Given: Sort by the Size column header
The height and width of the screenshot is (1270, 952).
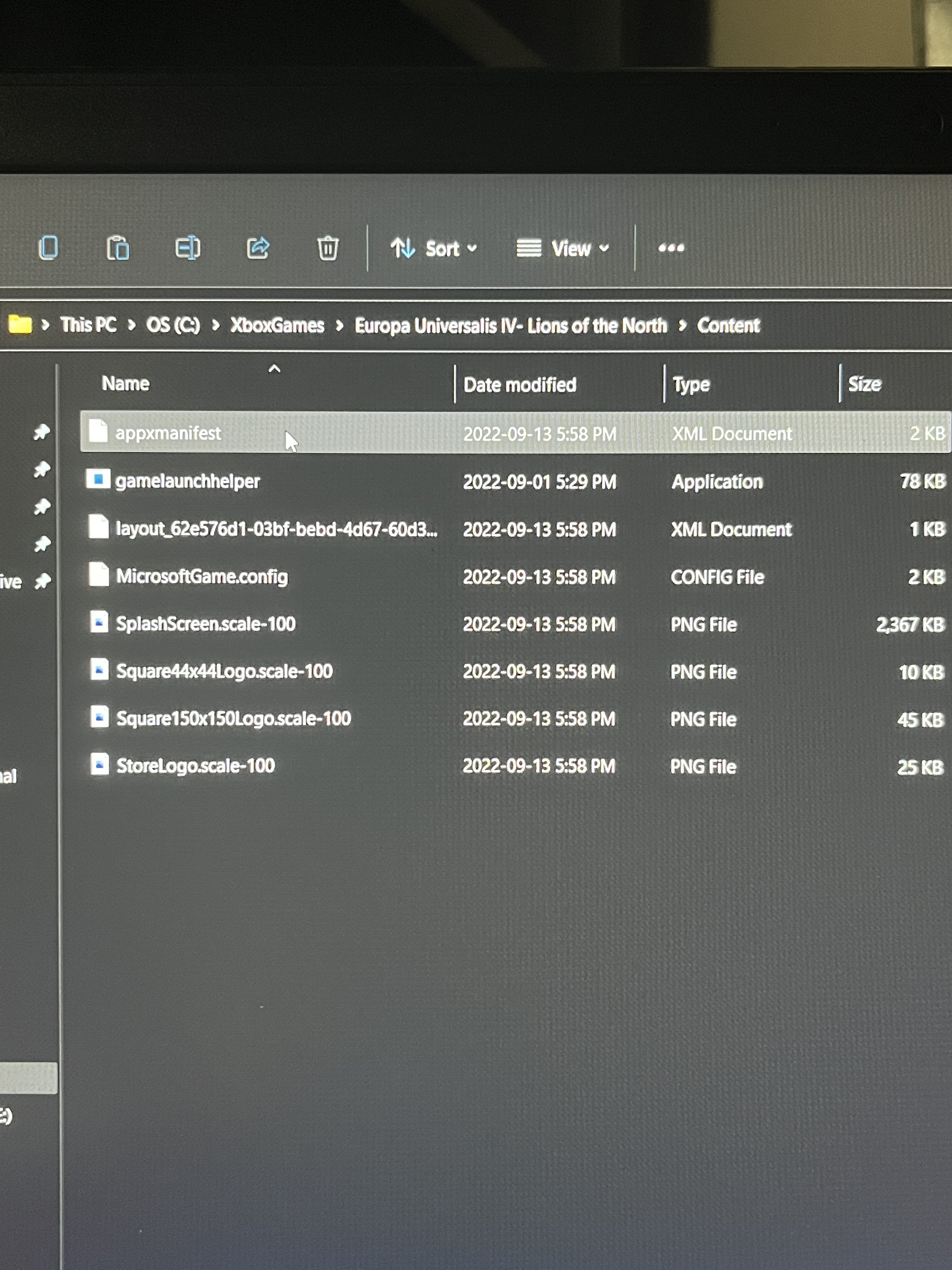Looking at the screenshot, I should 865,384.
